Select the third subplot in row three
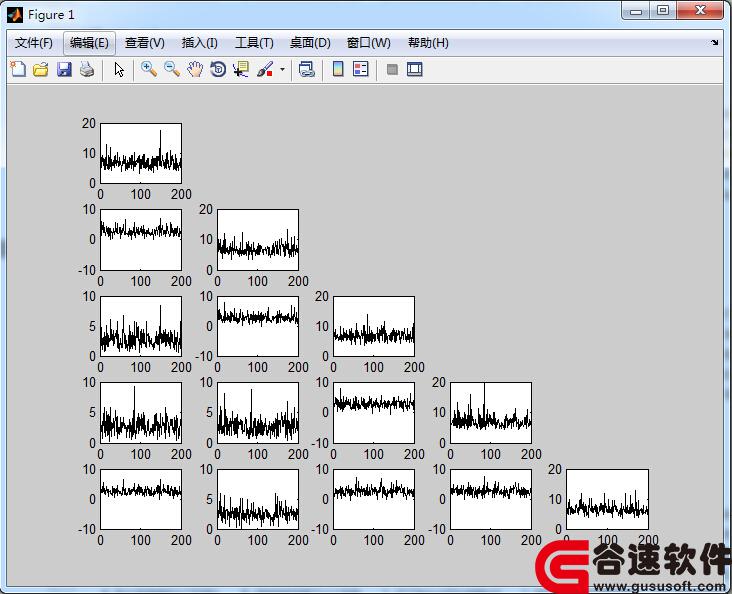Image resolution: width=732 pixels, height=594 pixels. pyautogui.click(x=374, y=326)
